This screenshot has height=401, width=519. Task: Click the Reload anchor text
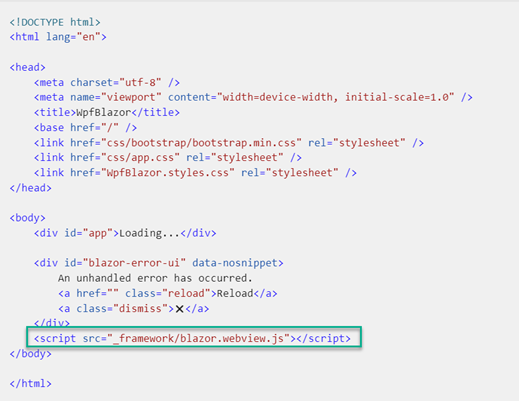point(235,293)
